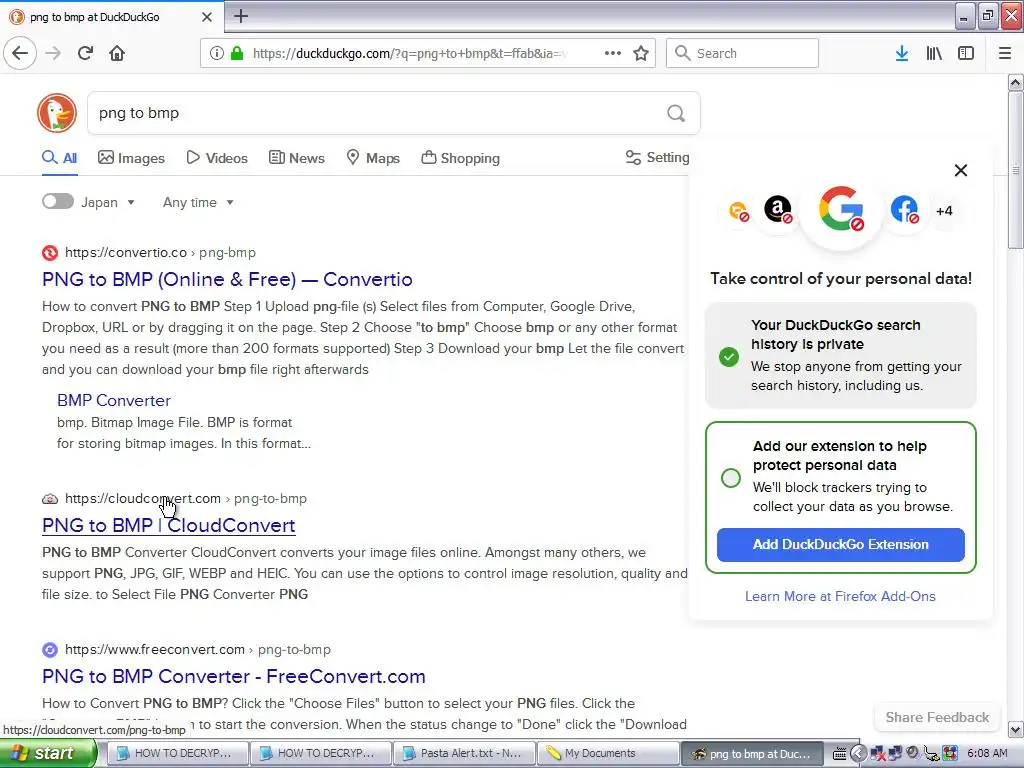This screenshot has height=768, width=1024.
Task: Switch to the Shopping tab
Action: click(460, 157)
